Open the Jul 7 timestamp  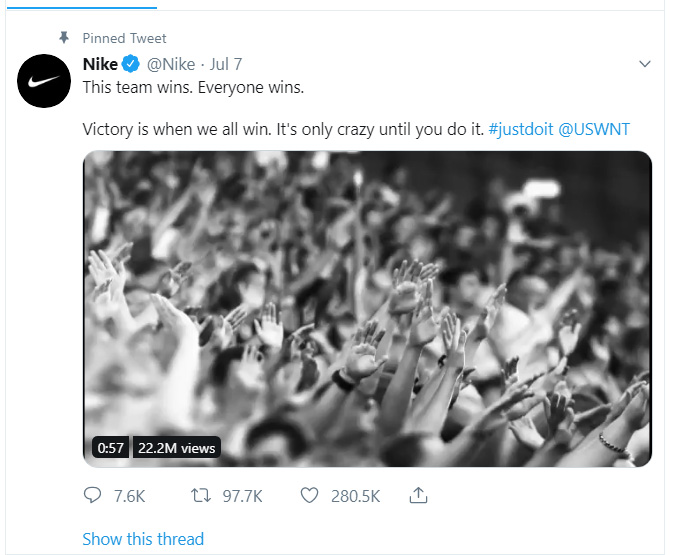point(225,65)
